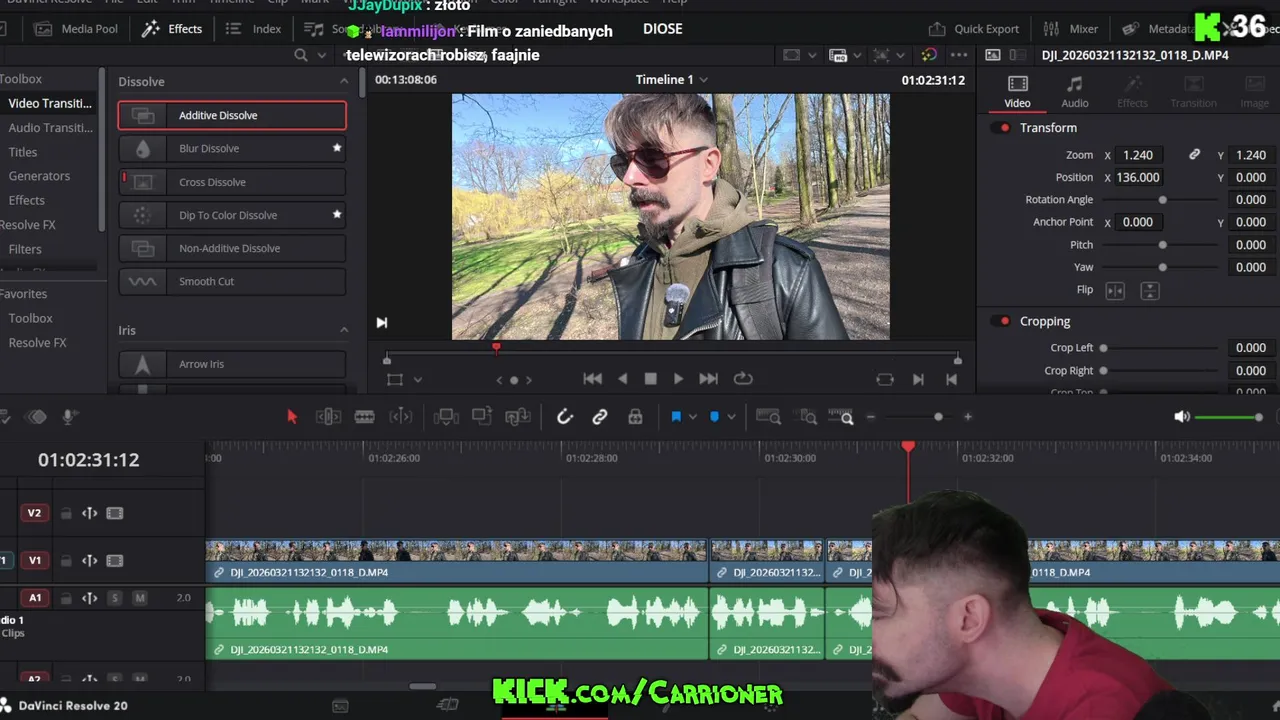Toggle loop playback
Viewport: 1280px width, 720px height.
point(743,379)
